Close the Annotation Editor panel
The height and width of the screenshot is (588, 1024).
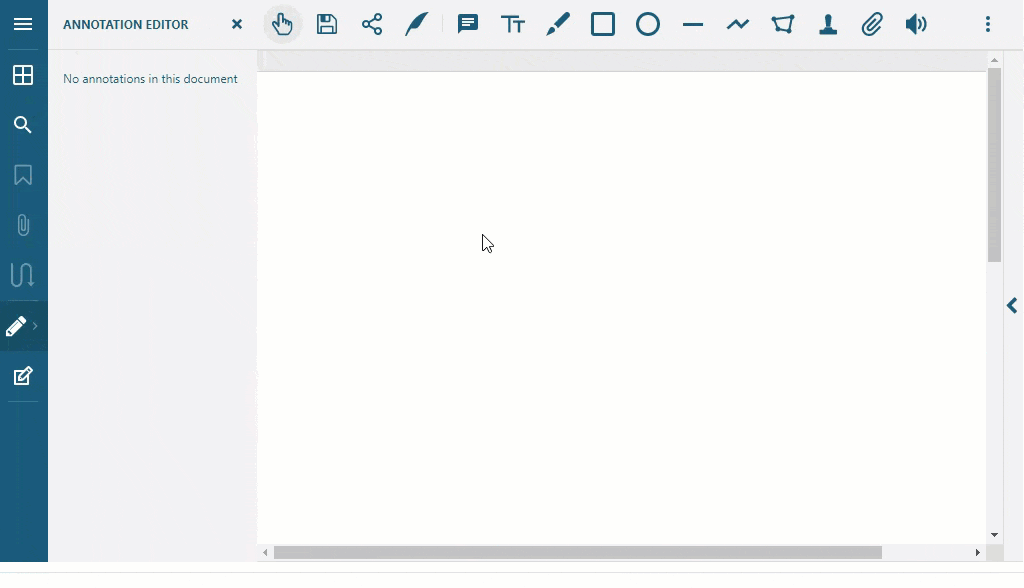point(237,24)
